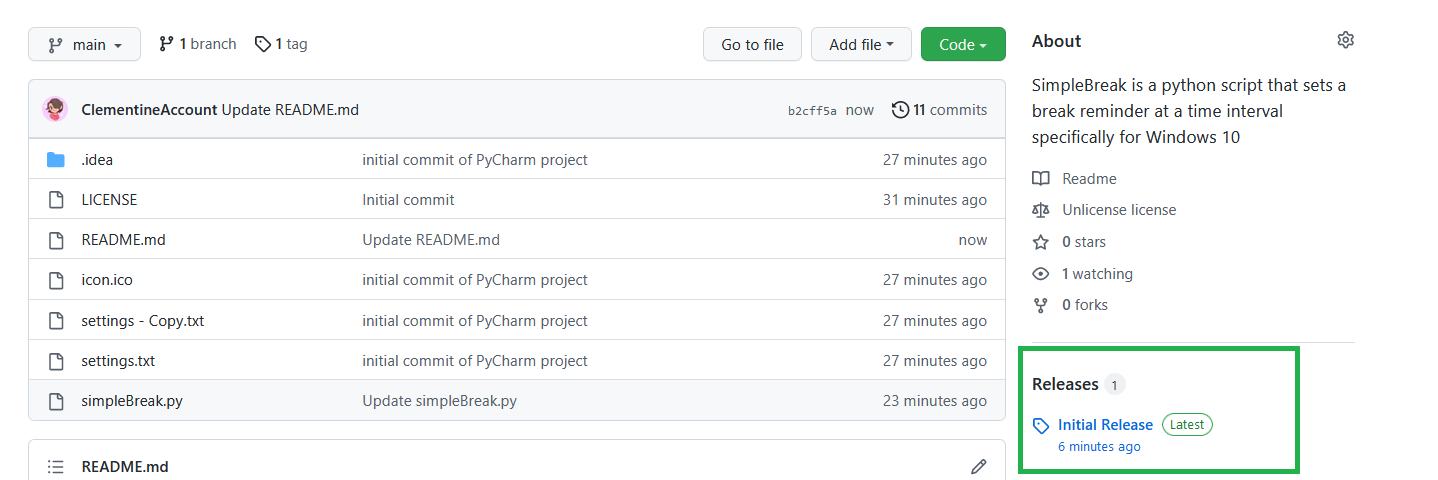Open the README outline list icon
Image resolution: width=1438 pixels, height=480 pixels.
click(x=56, y=467)
